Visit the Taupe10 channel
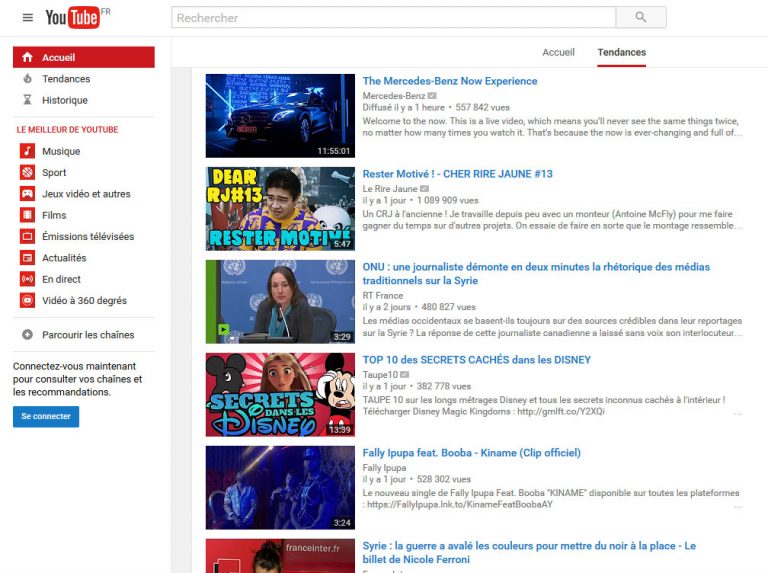 (x=380, y=375)
